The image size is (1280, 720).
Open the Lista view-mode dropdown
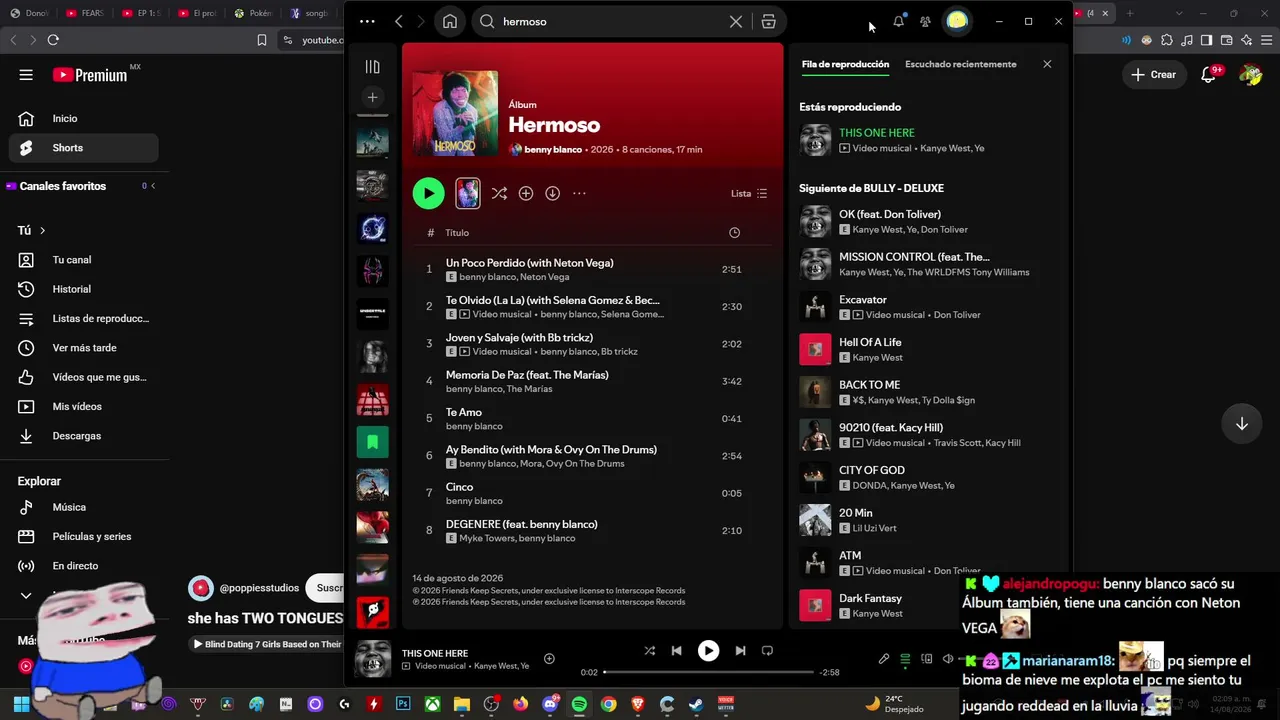pos(749,194)
